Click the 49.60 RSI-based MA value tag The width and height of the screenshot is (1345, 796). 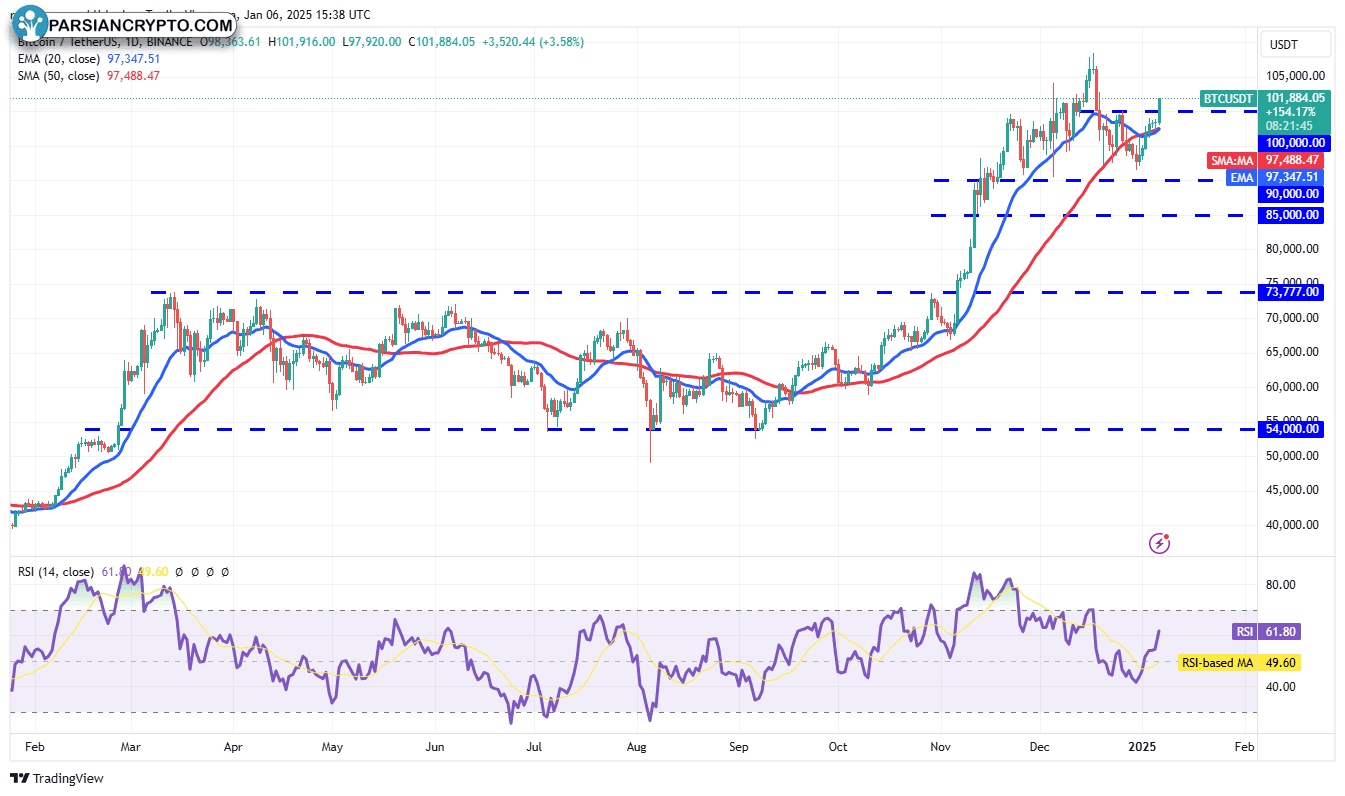point(1281,662)
